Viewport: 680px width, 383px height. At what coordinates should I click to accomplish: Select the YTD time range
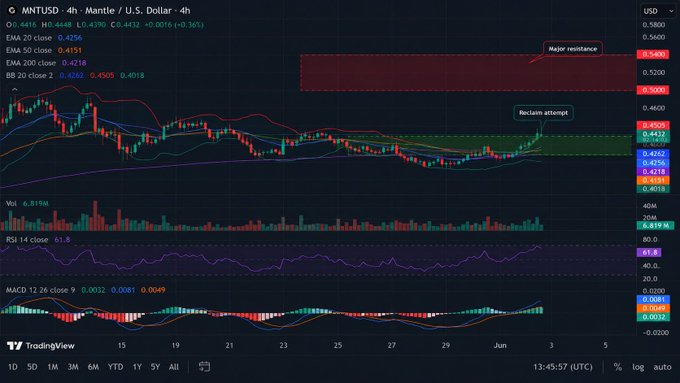(x=115, y=367)
